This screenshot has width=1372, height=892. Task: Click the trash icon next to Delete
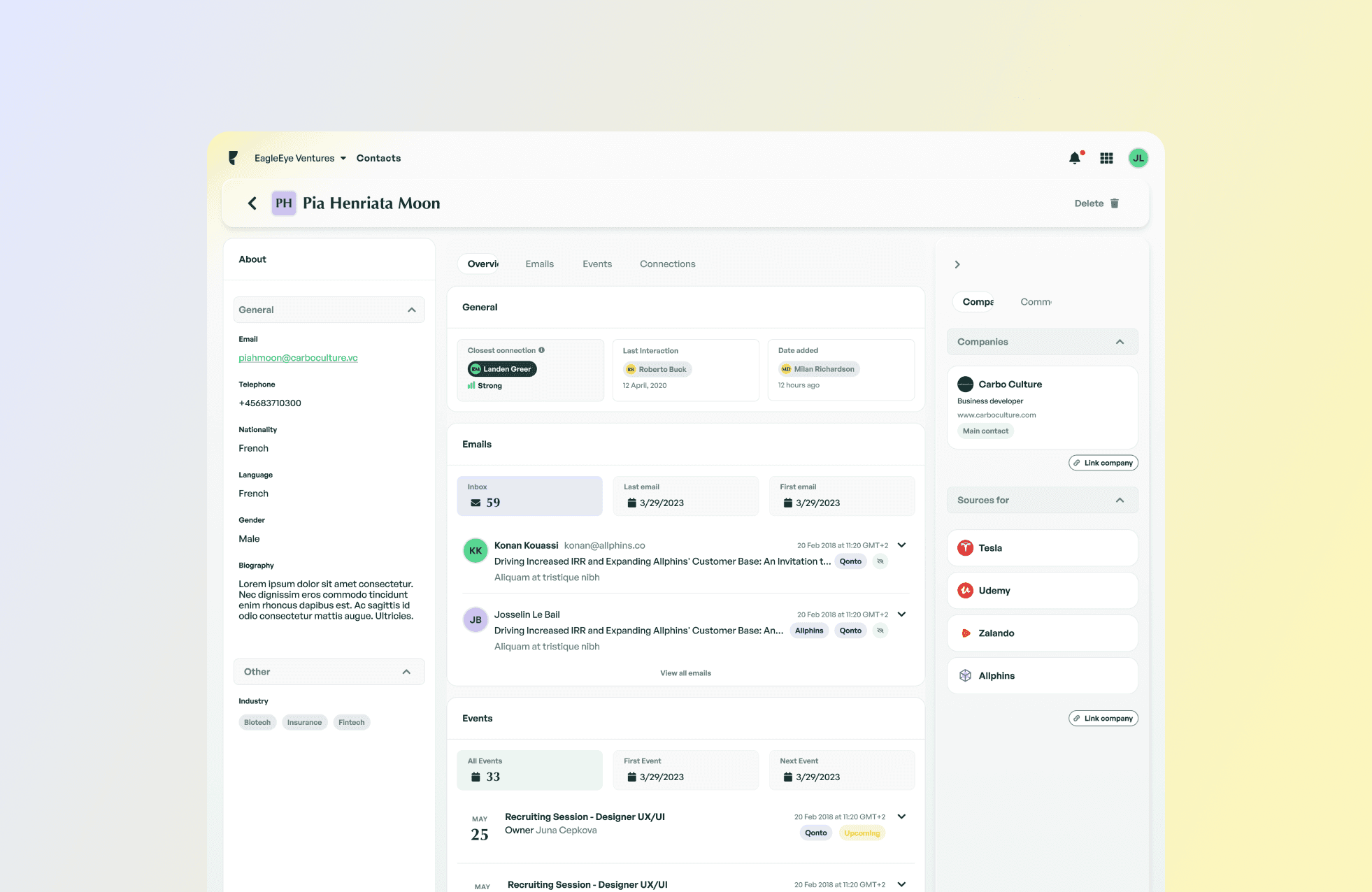coord(1115,203)
